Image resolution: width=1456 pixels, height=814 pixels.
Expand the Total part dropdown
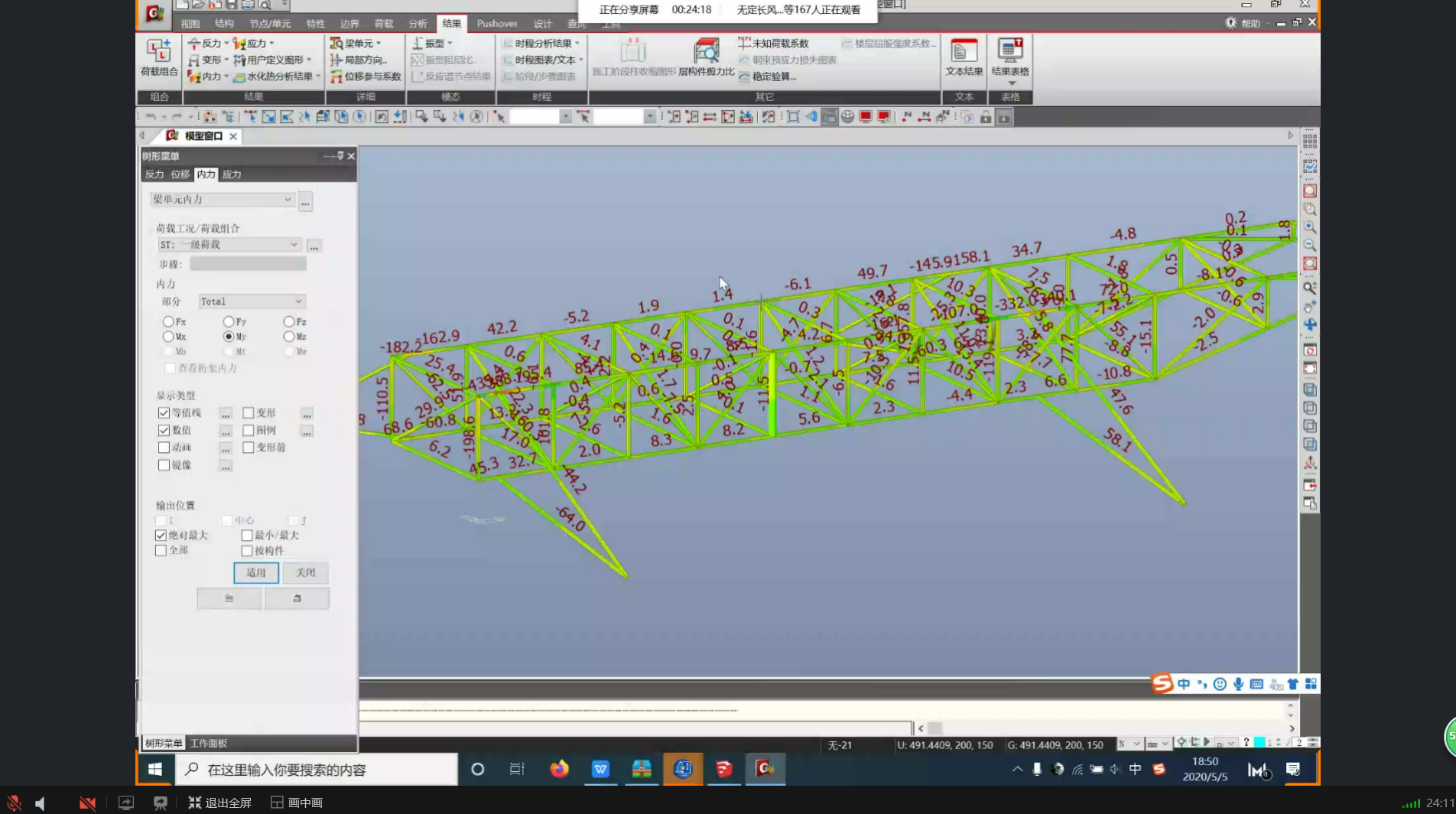pos(298,301)
